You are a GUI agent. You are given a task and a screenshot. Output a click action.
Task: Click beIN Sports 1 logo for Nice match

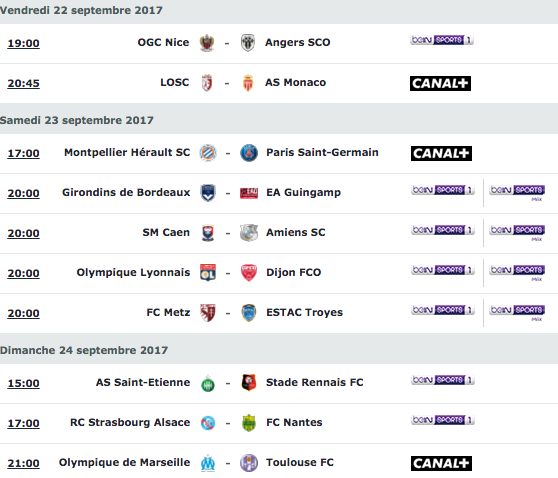coord(442,40)
